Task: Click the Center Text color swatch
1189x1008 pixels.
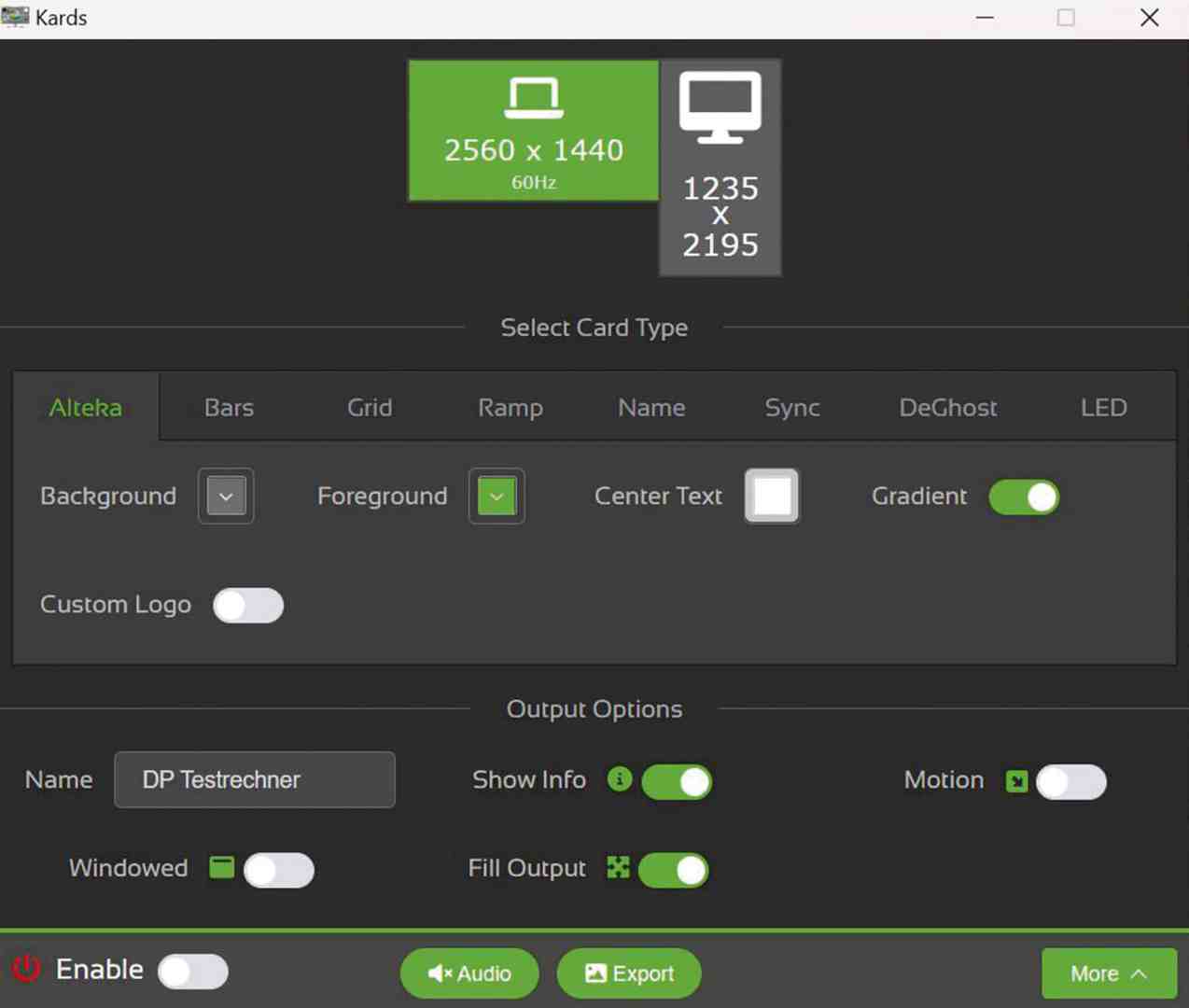Action: coord(771,496)
